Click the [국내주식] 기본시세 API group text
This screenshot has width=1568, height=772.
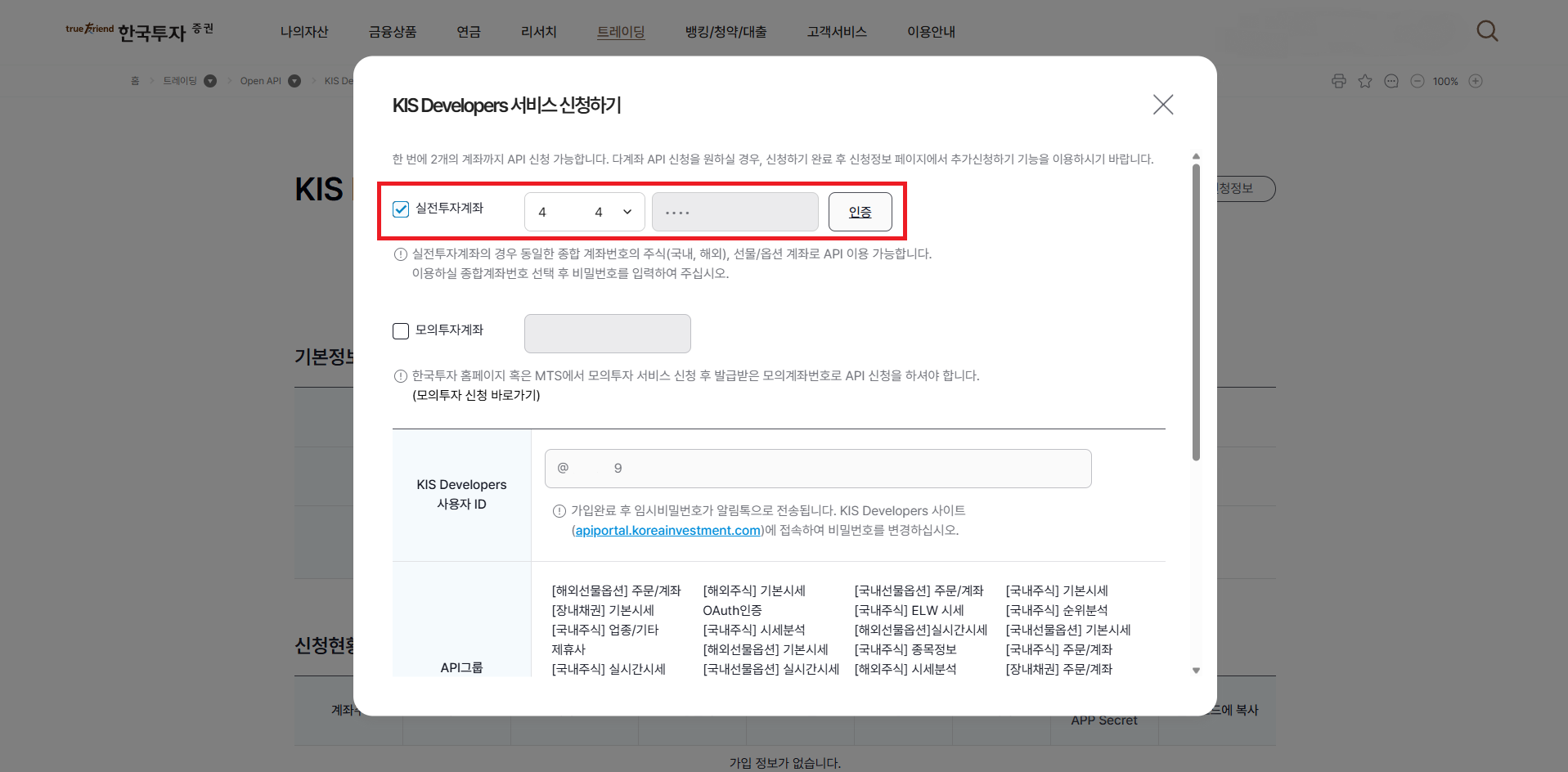[x=1057, y=590]
